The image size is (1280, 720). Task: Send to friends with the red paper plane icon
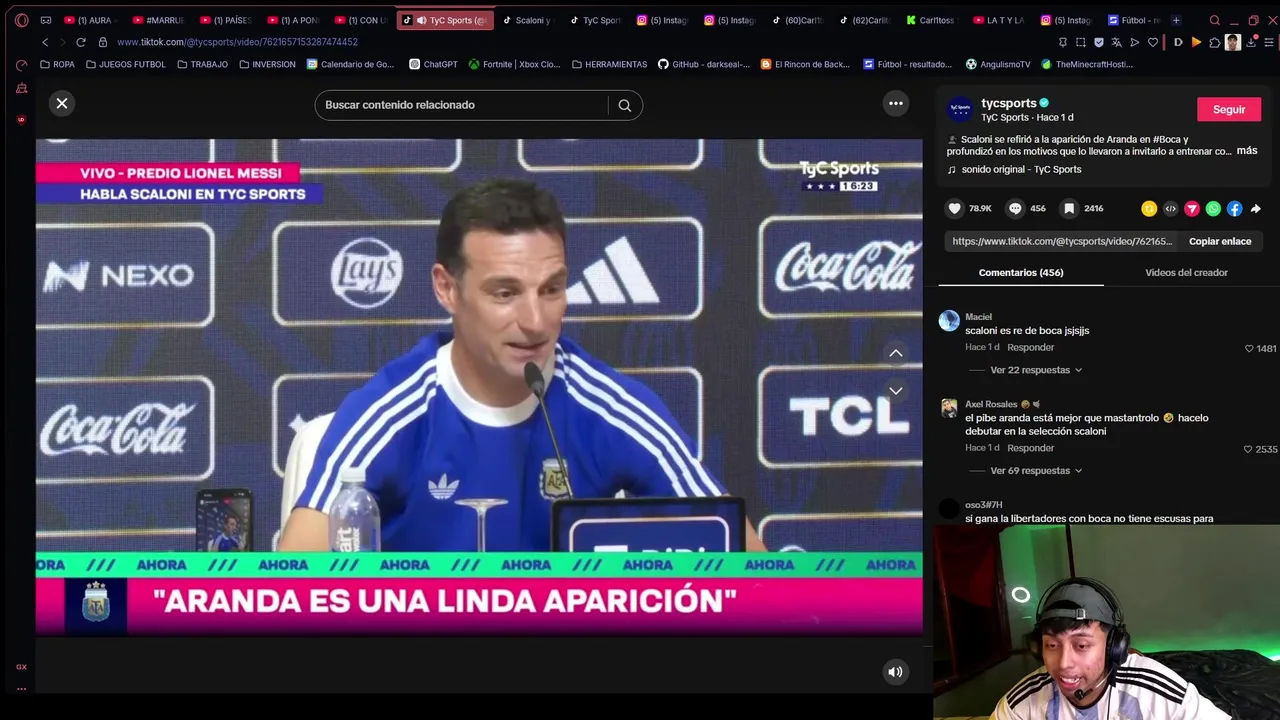click(1192, 209)
